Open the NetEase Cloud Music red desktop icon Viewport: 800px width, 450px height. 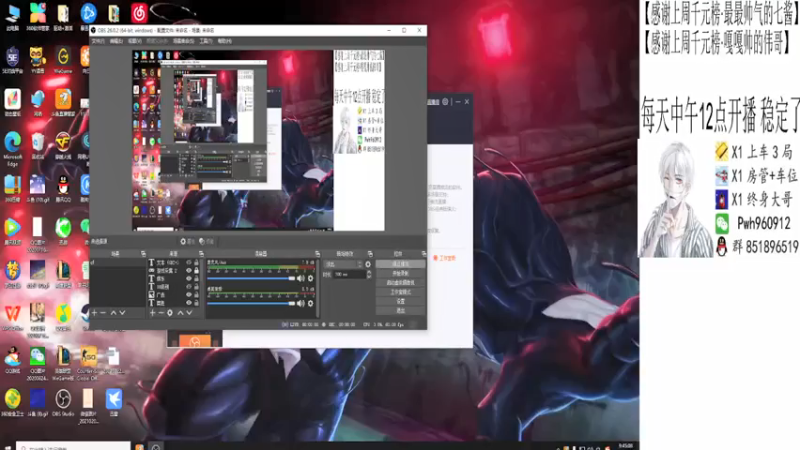[x=139, y=14]
